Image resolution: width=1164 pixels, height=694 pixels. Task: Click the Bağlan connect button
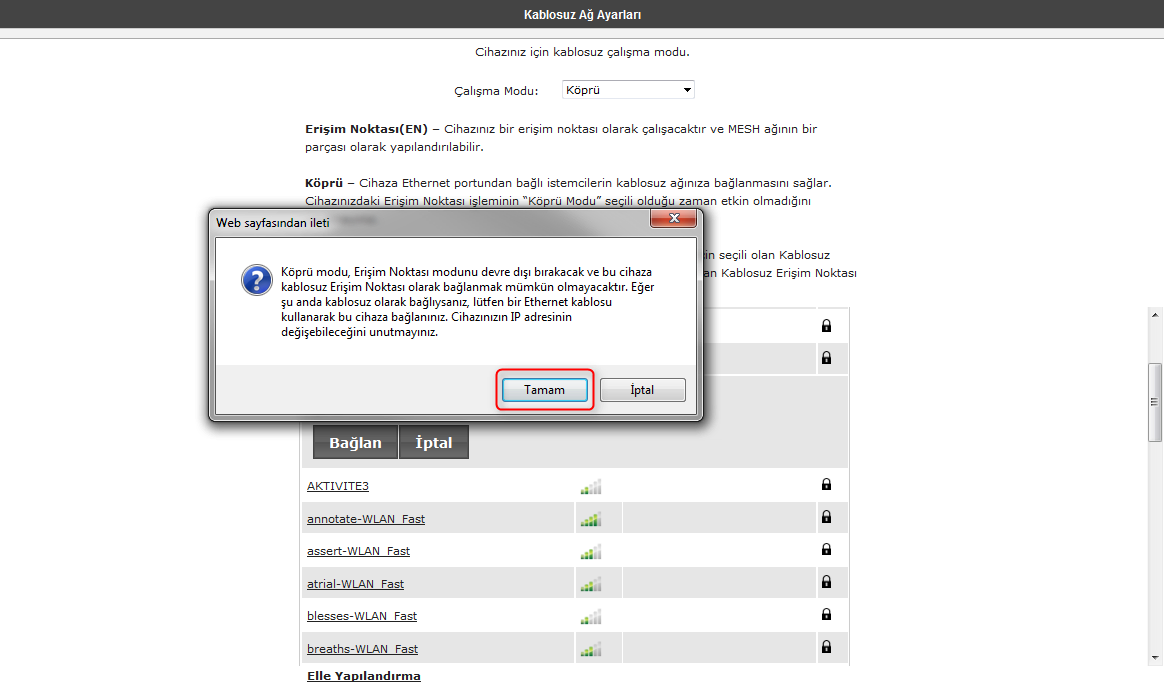pyautogui.click(x=355, y=443)
